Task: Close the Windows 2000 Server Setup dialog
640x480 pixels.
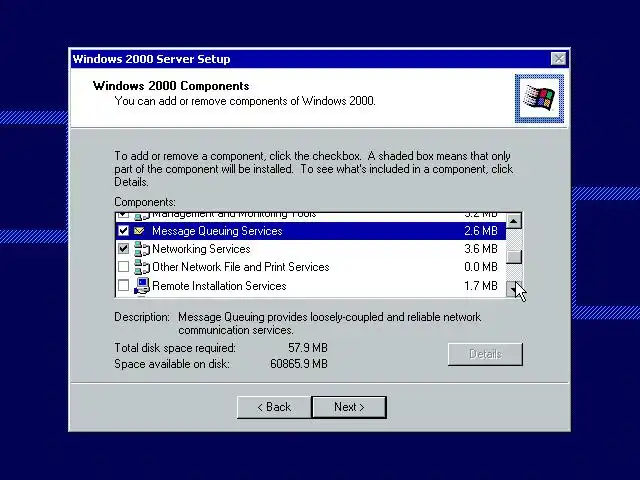Action: [558, 59]
